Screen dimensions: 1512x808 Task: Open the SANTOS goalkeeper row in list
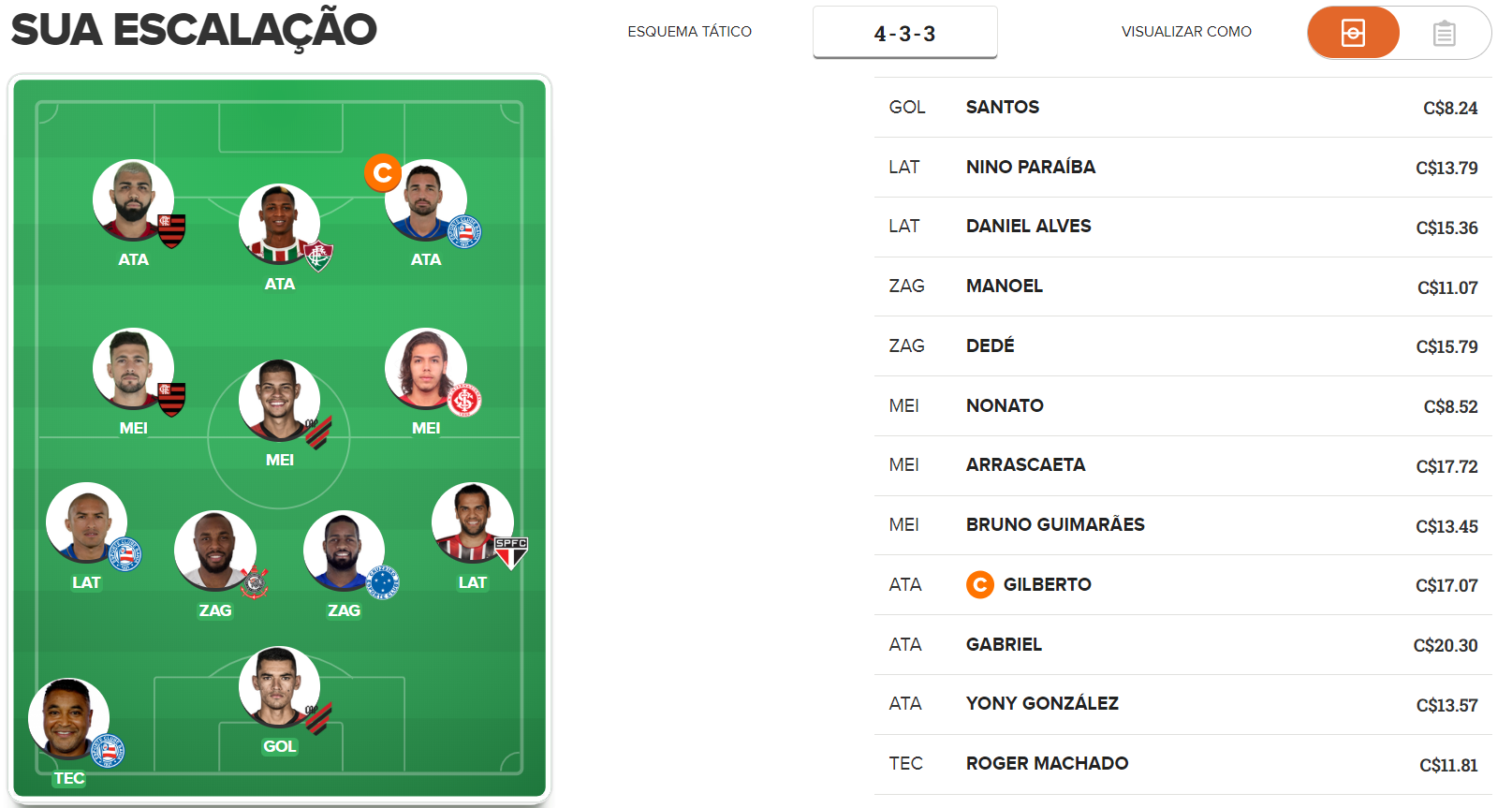1182,108
